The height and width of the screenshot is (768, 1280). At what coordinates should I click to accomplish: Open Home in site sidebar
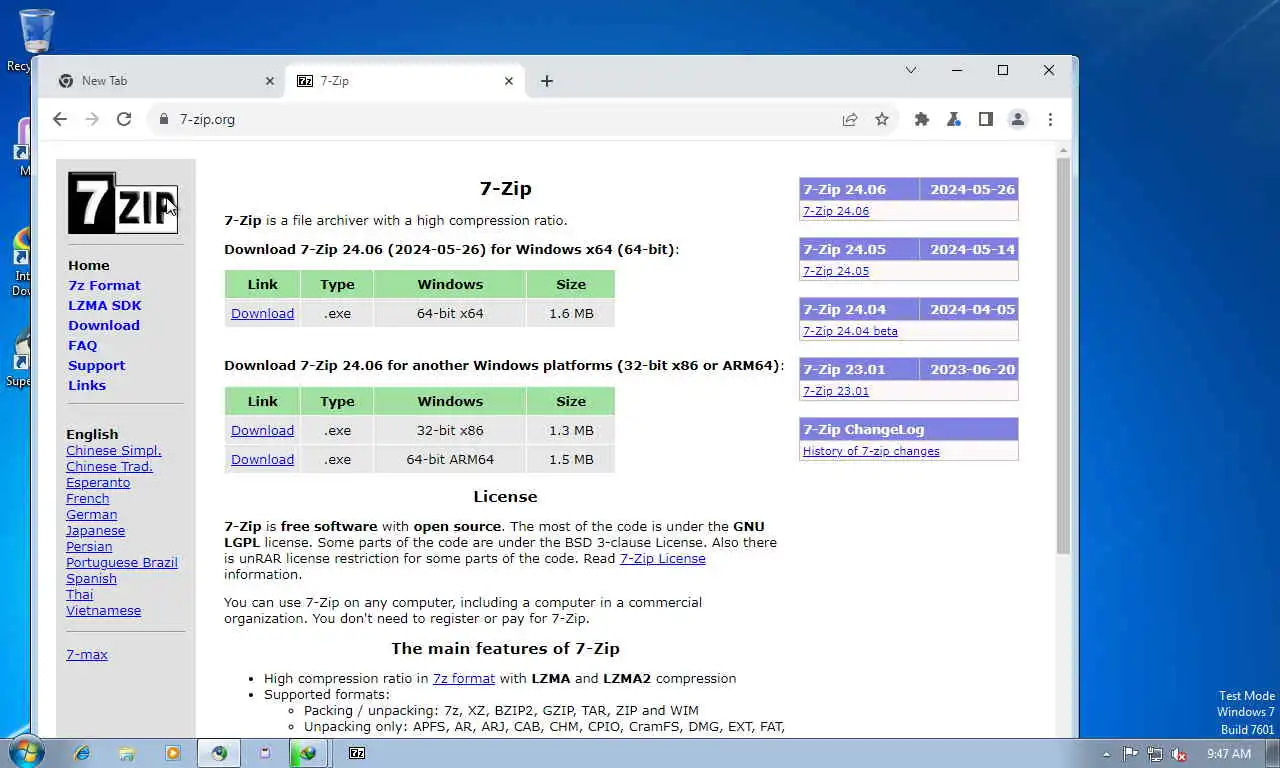89,265
